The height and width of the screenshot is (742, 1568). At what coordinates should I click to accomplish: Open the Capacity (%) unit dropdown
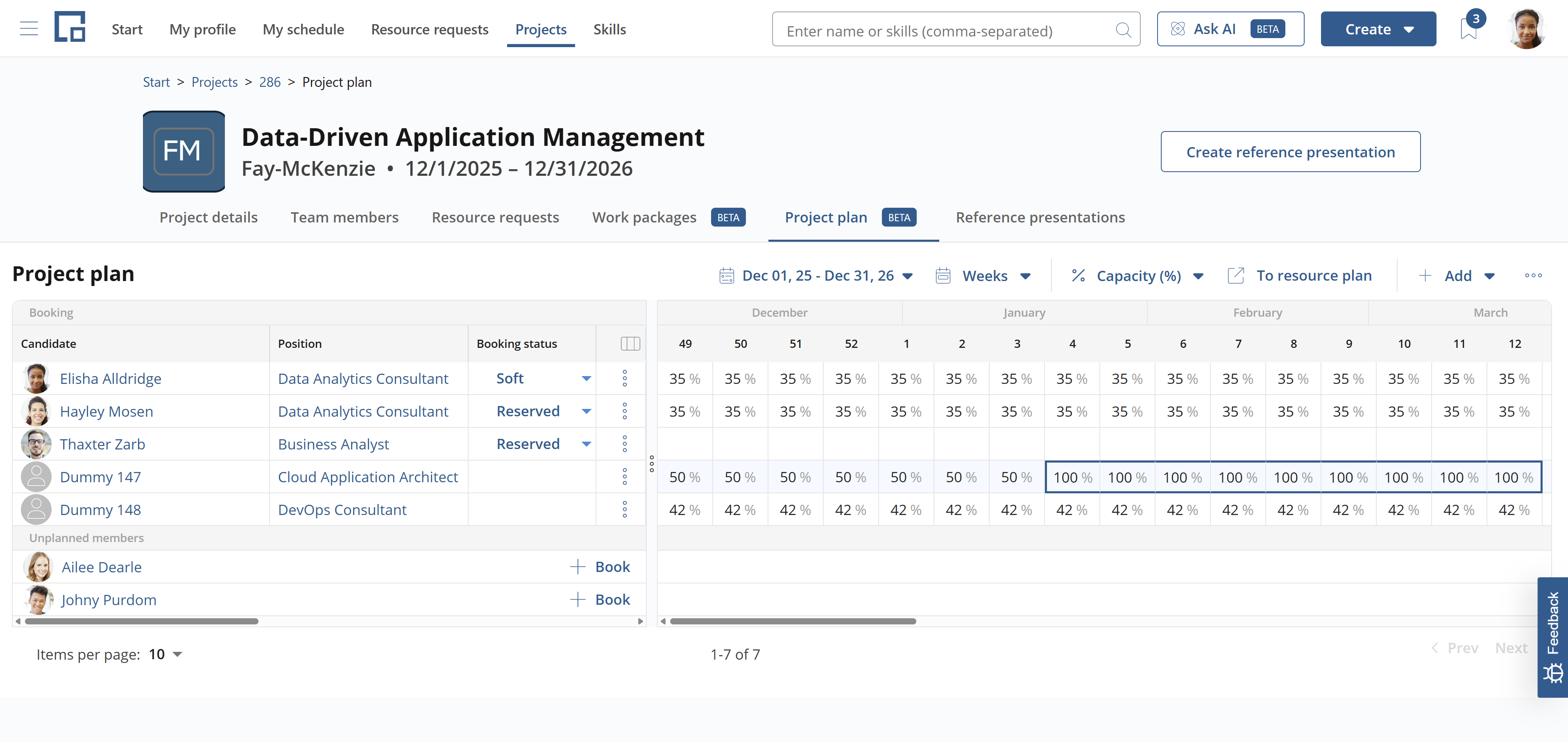point(1137,276)
